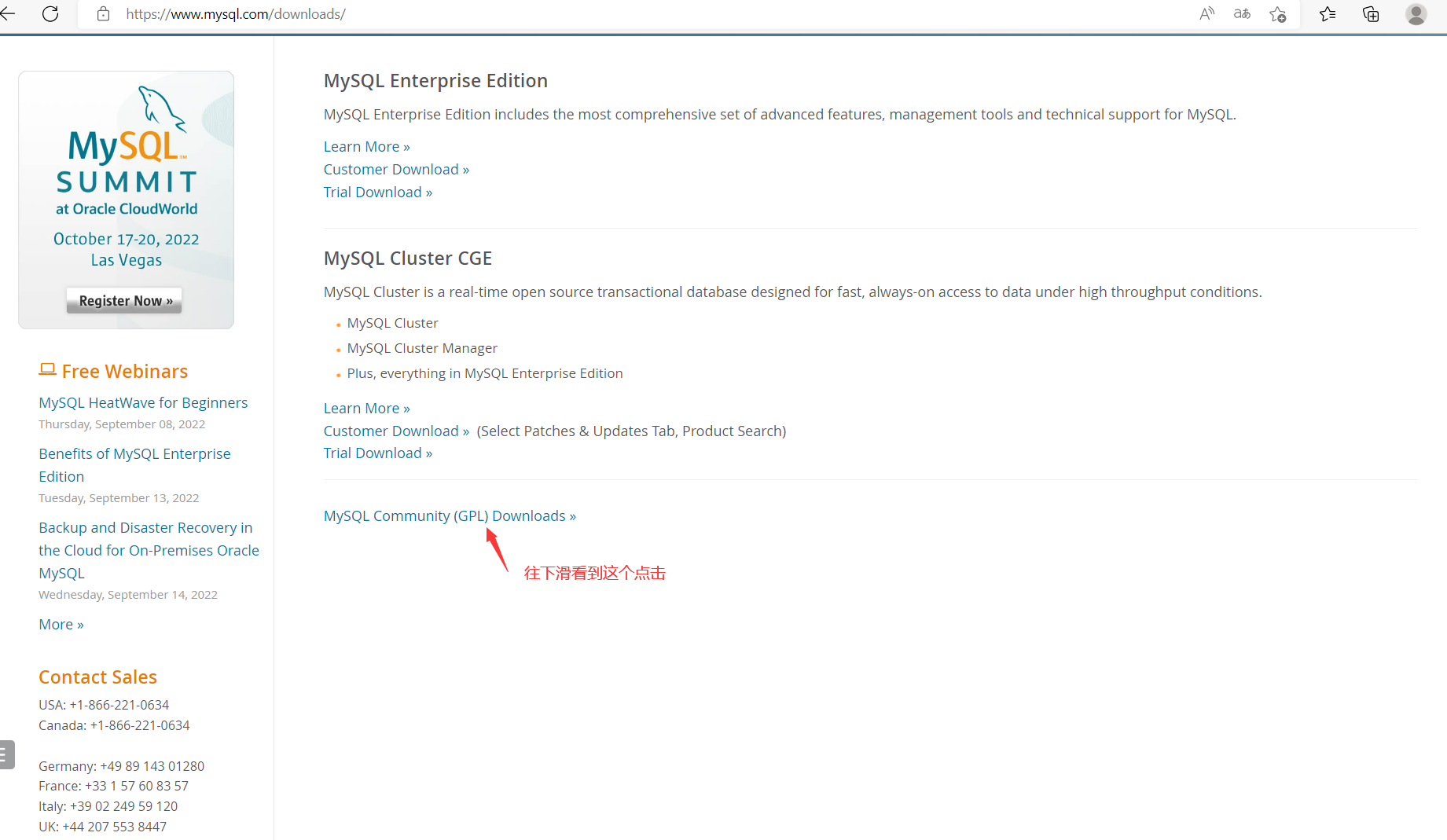Screen dimensions: 1447x840
Task: Click 'Plus, everything in MySQL Enterprise Edition'
Action: [485, 373]
